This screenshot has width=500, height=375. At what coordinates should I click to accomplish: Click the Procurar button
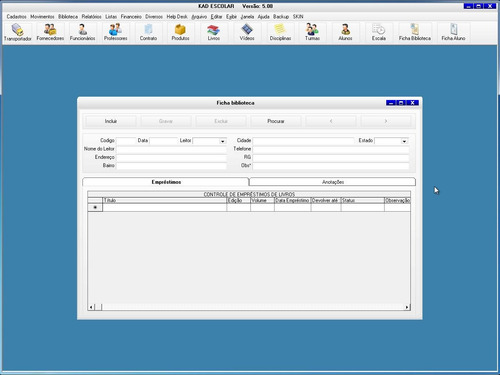(x=276, y=121)
